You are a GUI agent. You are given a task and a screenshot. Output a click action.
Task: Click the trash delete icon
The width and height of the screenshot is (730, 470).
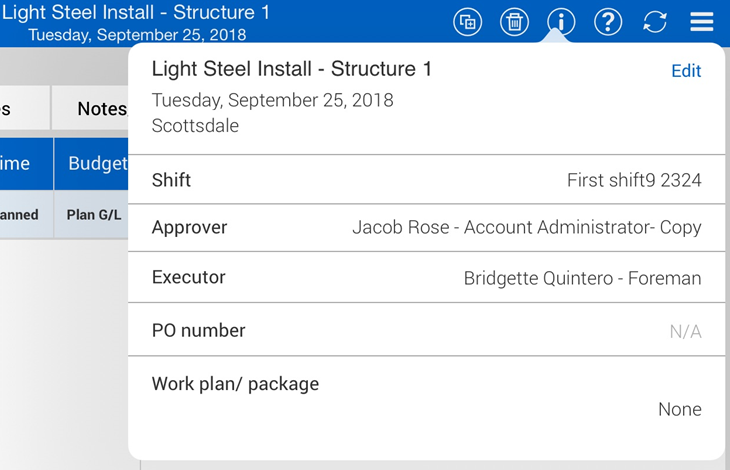pos(514,21)
